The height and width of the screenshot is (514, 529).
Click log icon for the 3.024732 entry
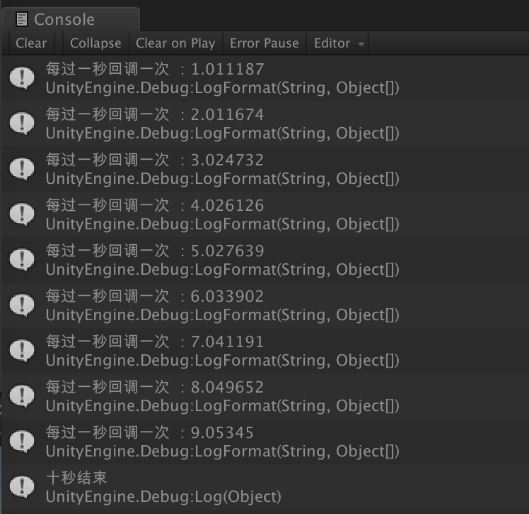(22, 169)
